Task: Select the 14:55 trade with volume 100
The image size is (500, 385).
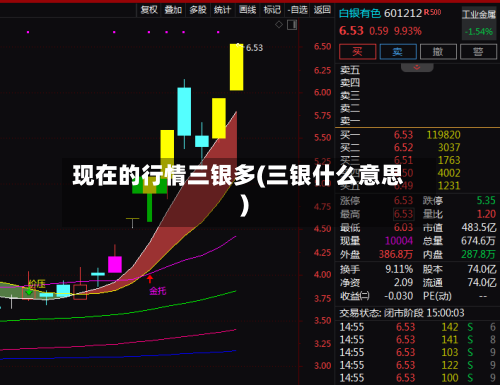Action: (x=417, y=378)
